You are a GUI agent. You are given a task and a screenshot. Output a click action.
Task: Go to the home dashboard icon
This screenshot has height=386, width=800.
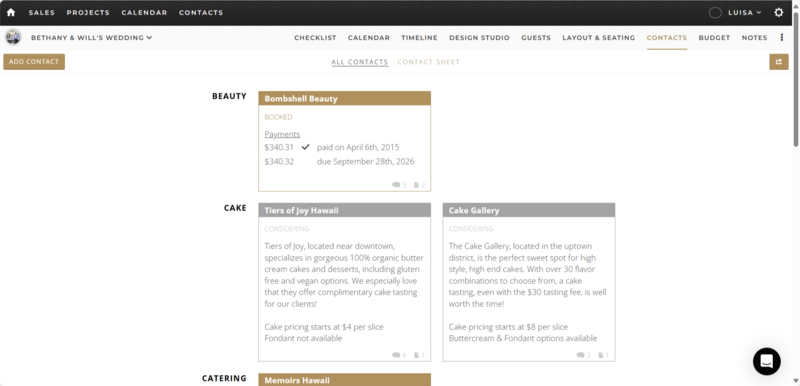11,13
